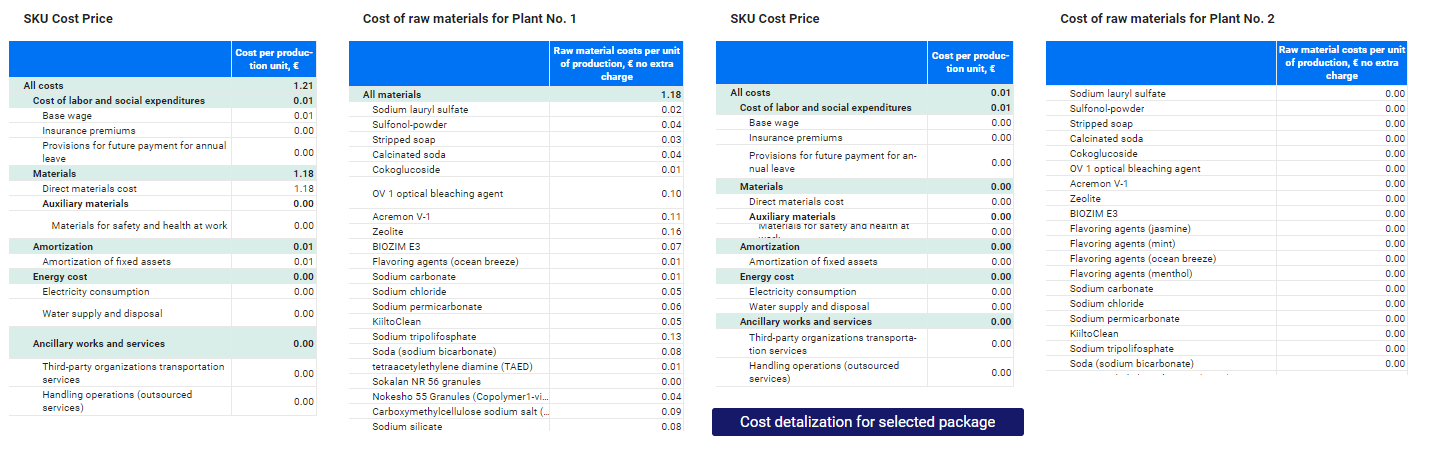
Task: Select the All materials row in Plant No. 1 table
Action: click(516, 94)
